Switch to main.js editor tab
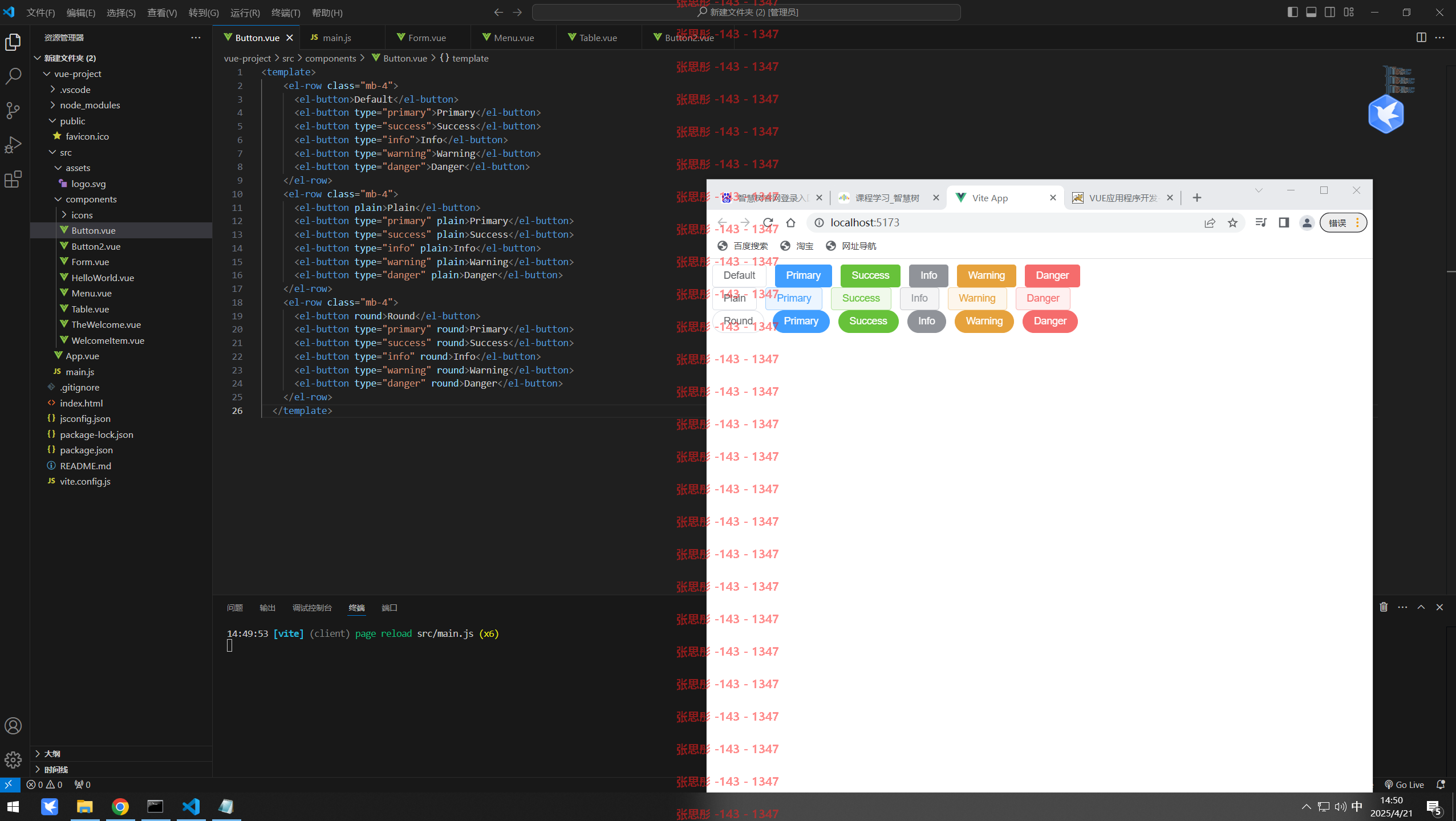The height and width of the screenshot is (821, 1456). tap(342, 38)
